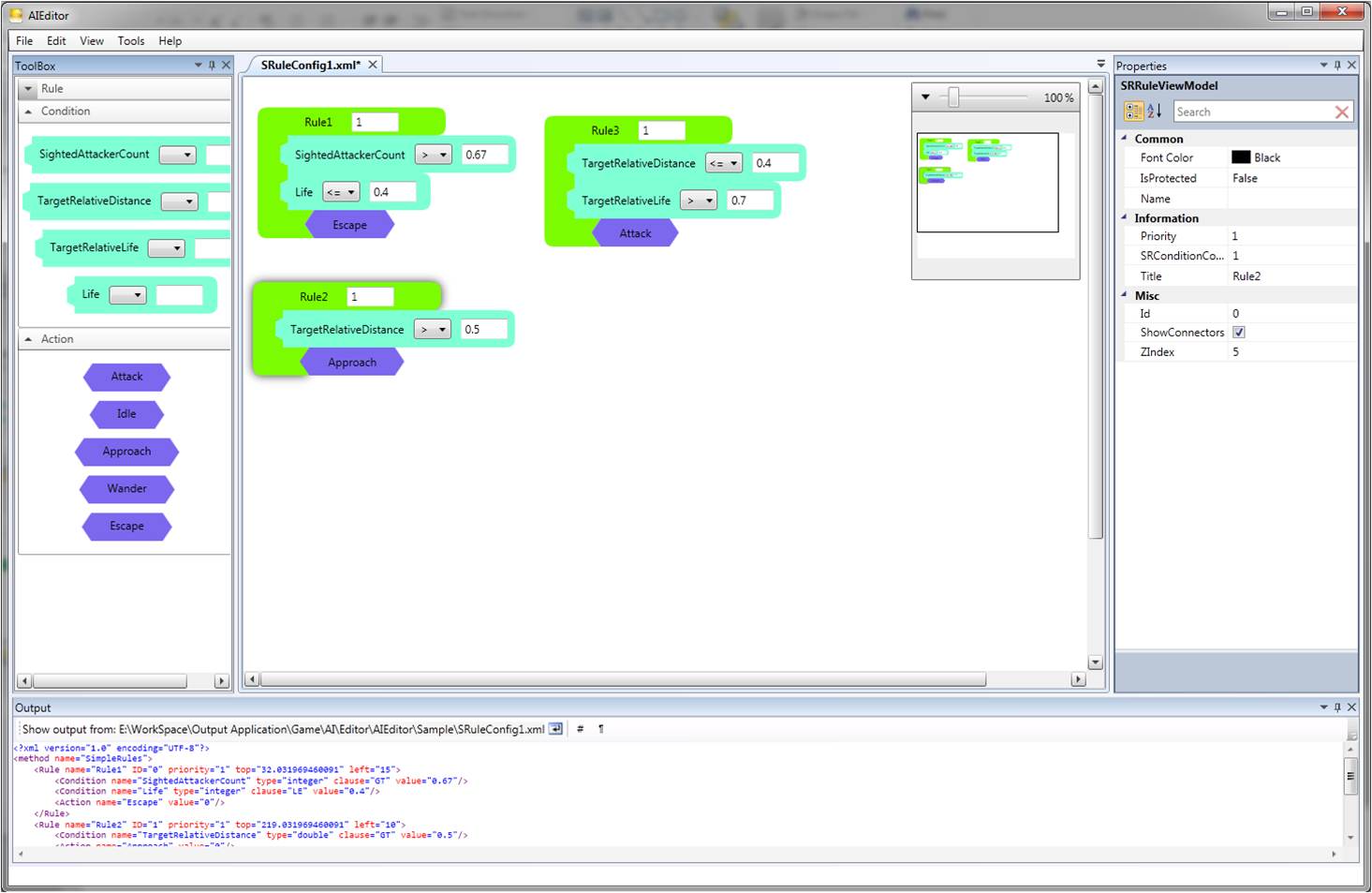Clear the Properties search with red X
The width and height of the screenshot is (1372, 893).
[x=1341, y=112]
